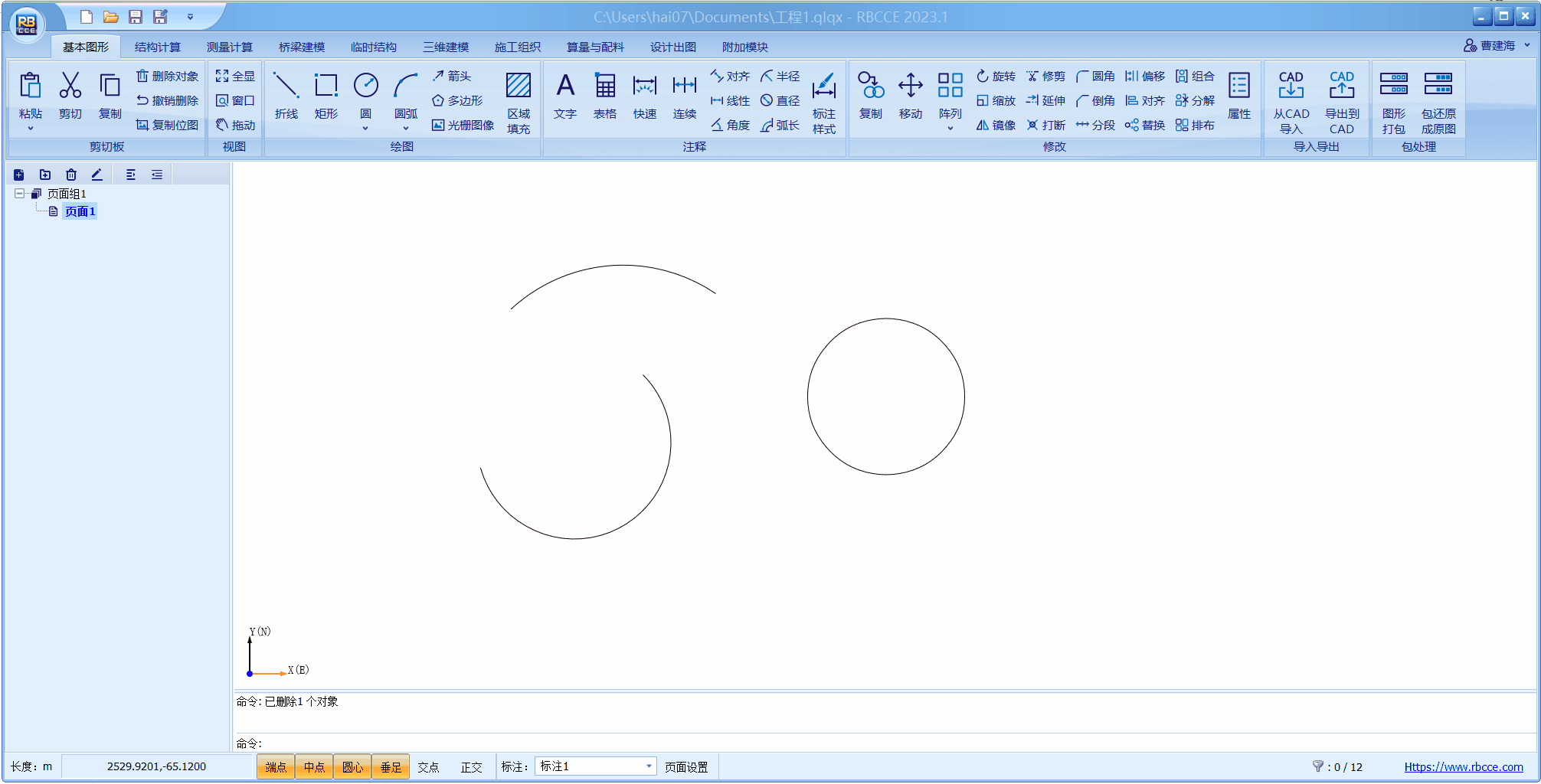This screenshot has height=784, width=1541.
Task: Open the 标注1 annotation style dropdown
Action: click(x=648, y=766)
